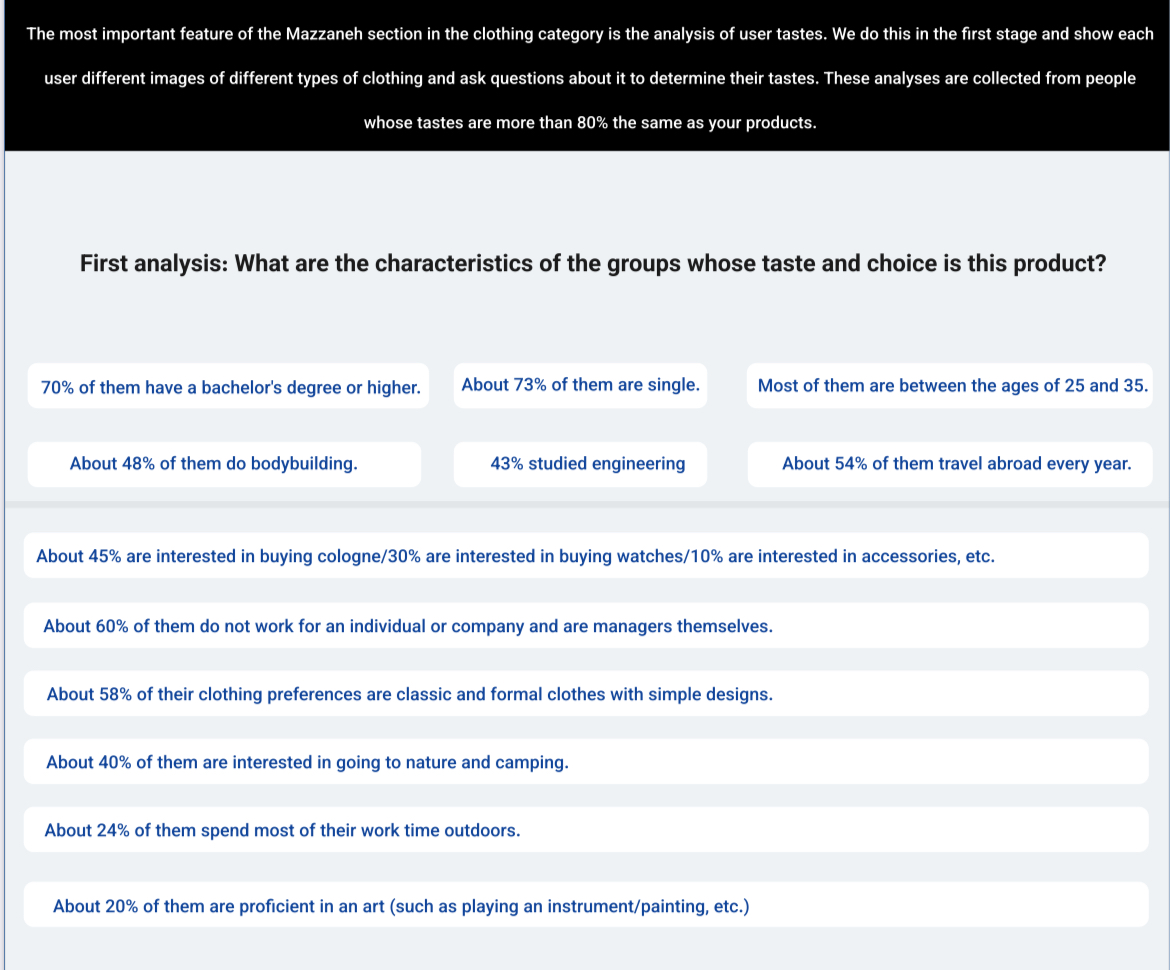Click the 43% studied engineering card
1170x970 pixels.
click(587, 463)
